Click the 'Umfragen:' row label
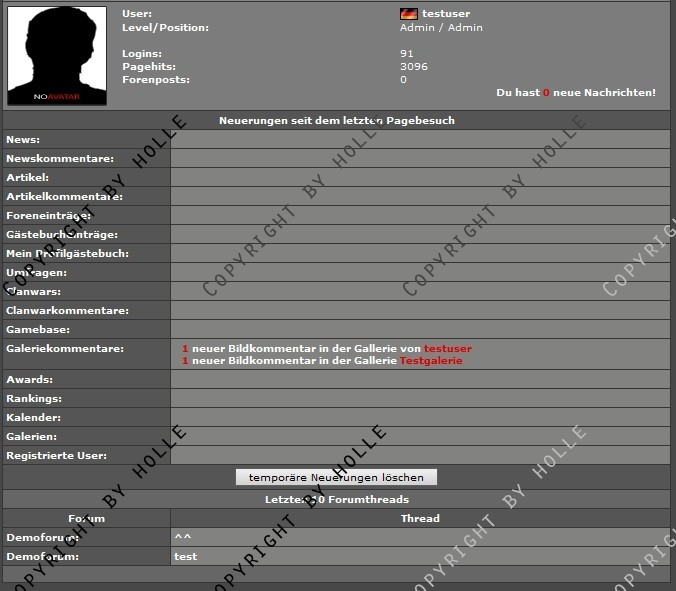The width and height of the screenshot is (676, 591). (36, 272)
